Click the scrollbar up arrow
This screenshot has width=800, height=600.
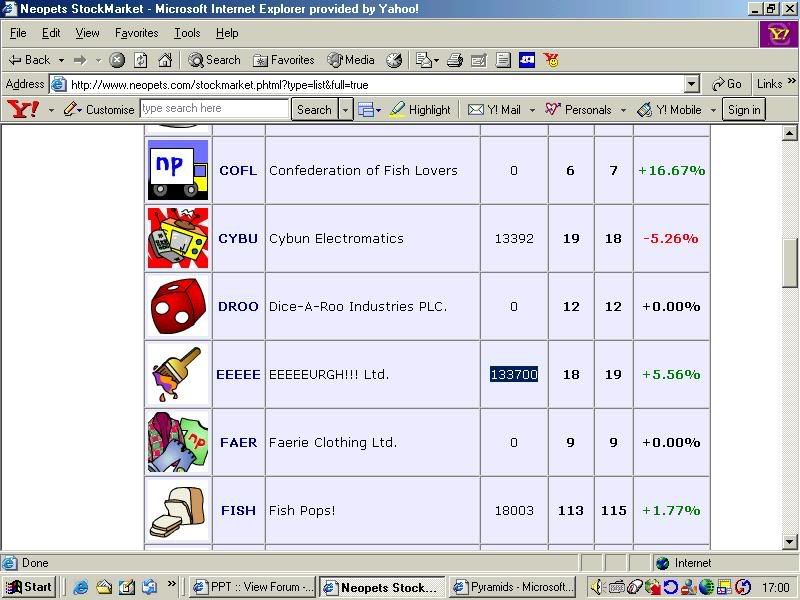pos(789,133)
